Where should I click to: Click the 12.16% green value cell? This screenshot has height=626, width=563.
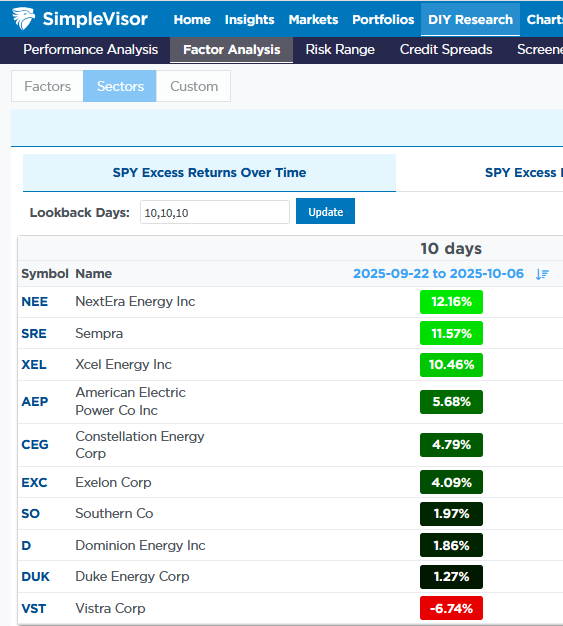click(451, 302)
